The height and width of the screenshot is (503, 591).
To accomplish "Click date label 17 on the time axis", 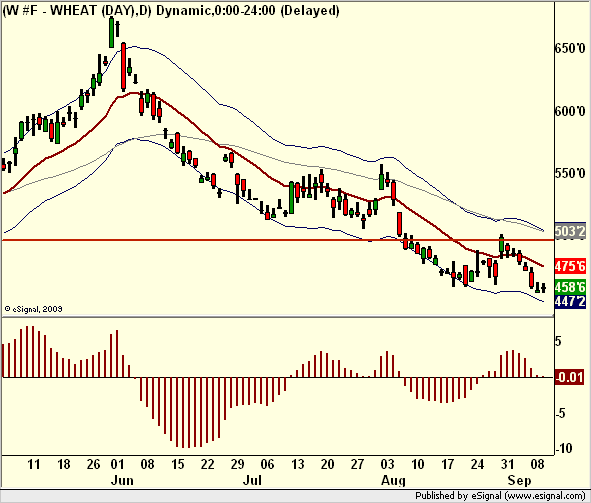I will 447,464.
